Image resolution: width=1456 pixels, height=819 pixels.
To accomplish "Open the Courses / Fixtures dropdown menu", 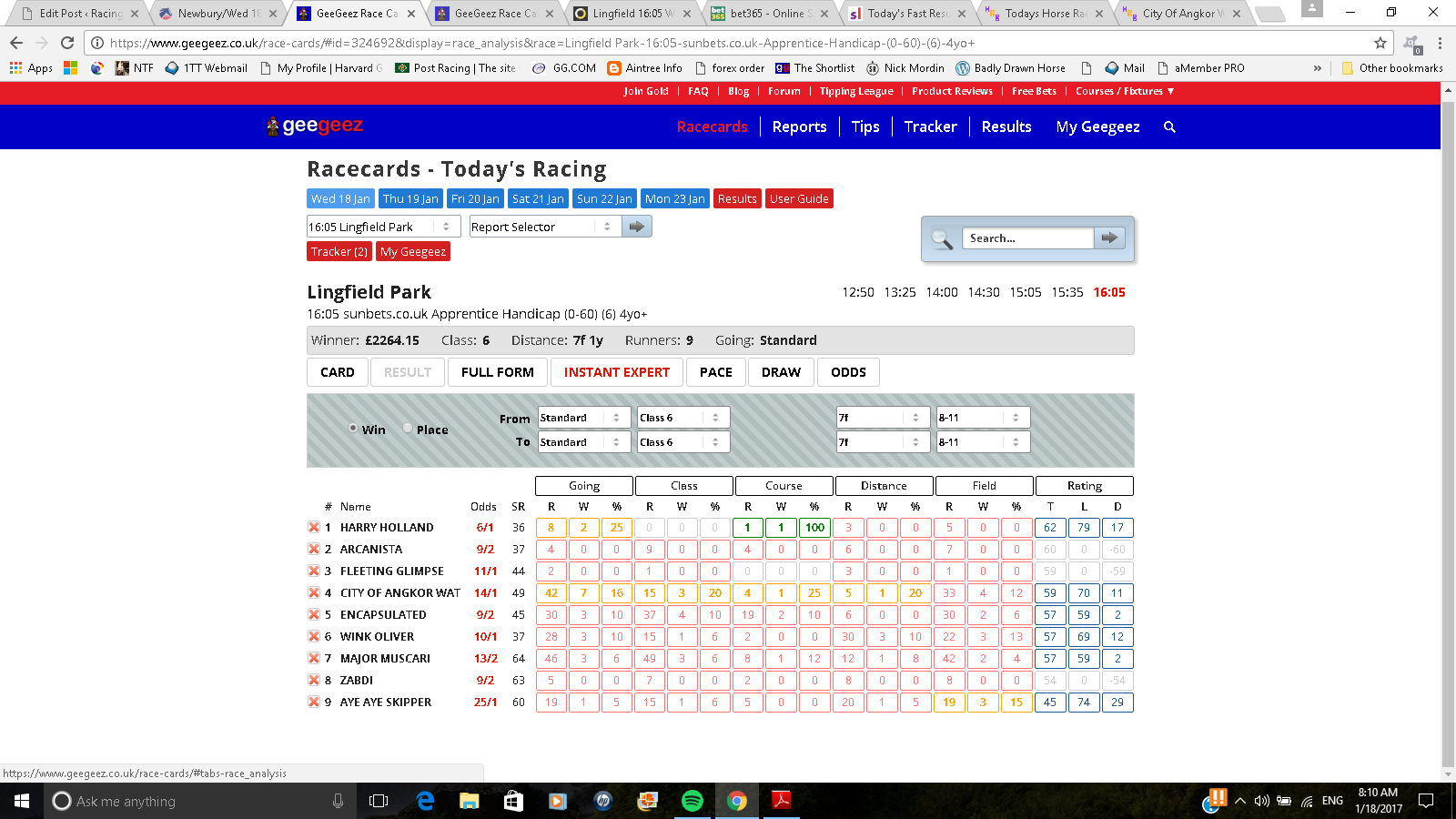I will 1125,91.
